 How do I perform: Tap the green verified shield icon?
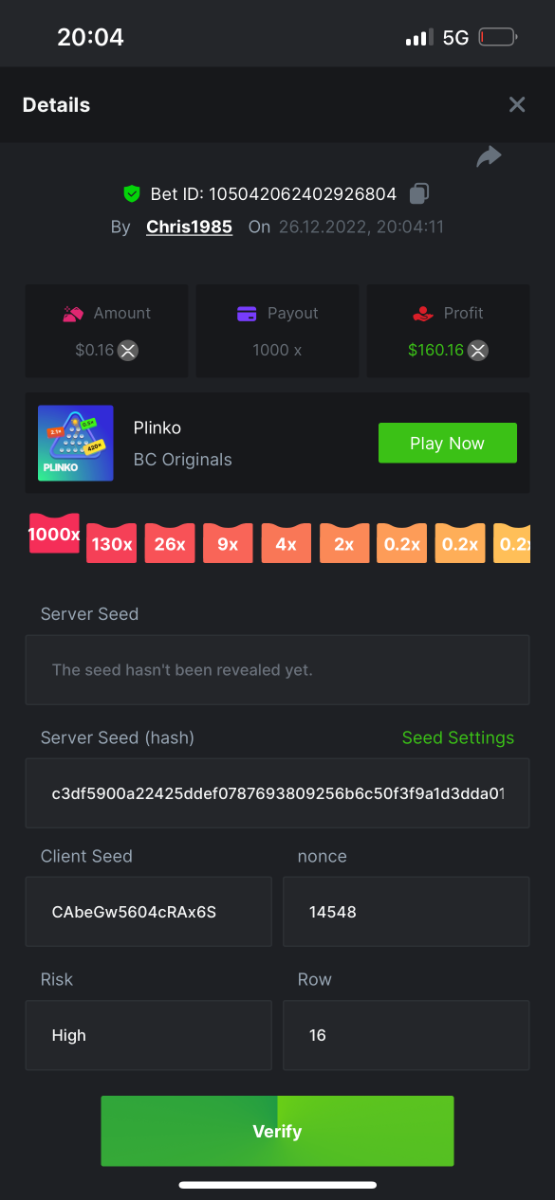point(131,194)
